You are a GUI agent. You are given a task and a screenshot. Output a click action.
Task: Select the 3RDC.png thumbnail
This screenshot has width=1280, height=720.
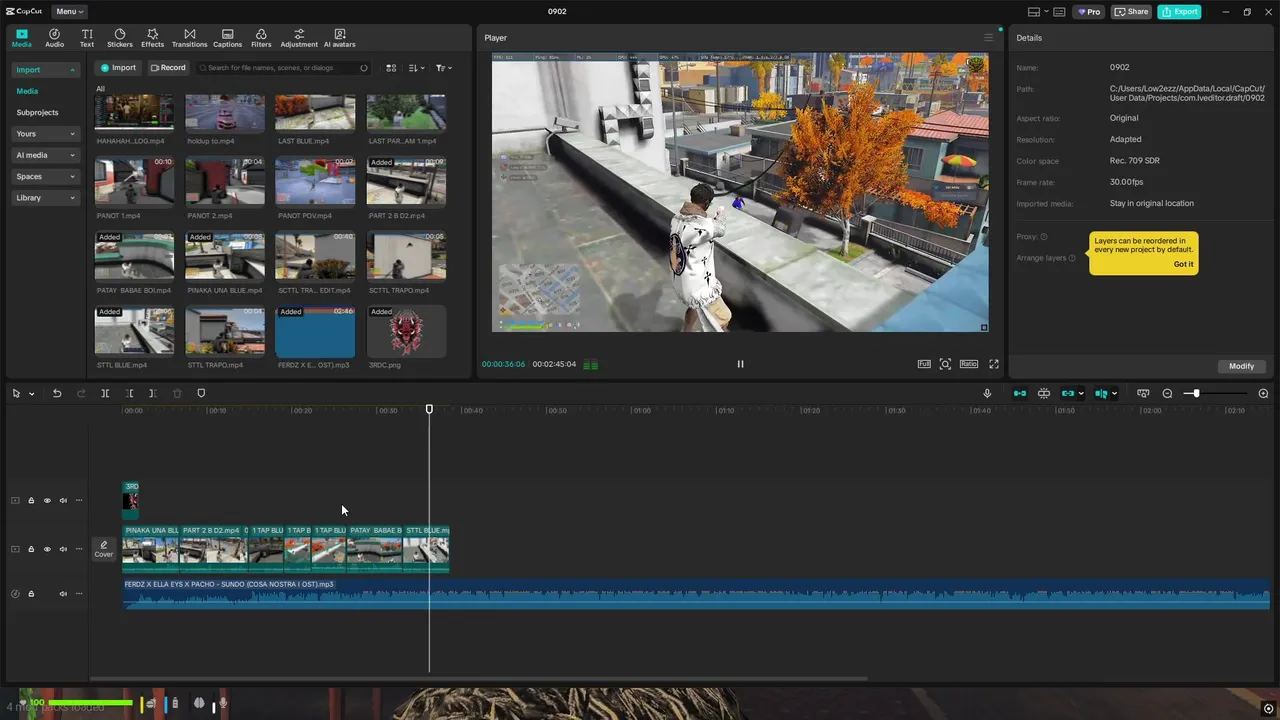tap(406, 331)
